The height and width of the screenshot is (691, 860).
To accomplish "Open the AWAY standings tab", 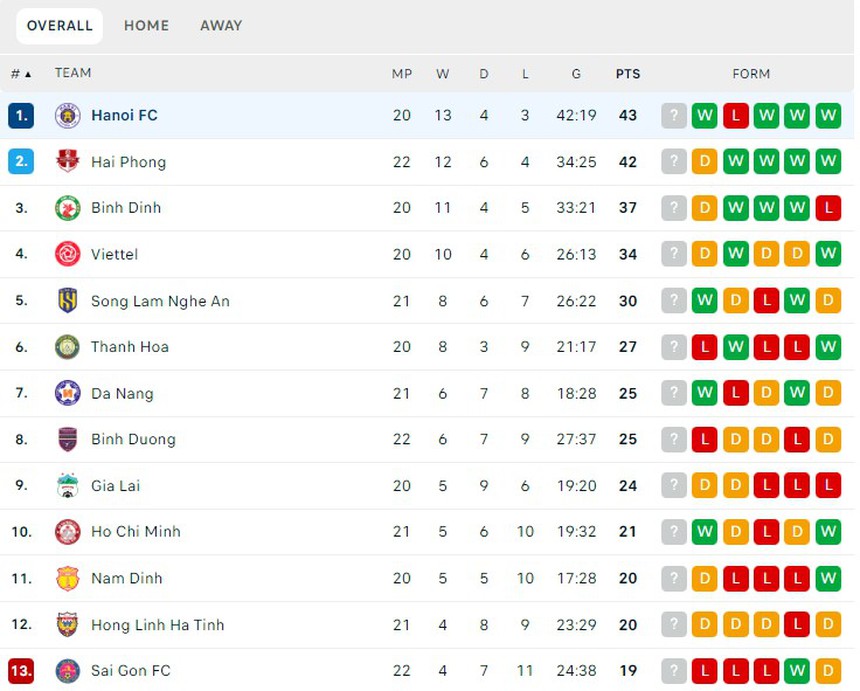I will [x=221, y=26].
